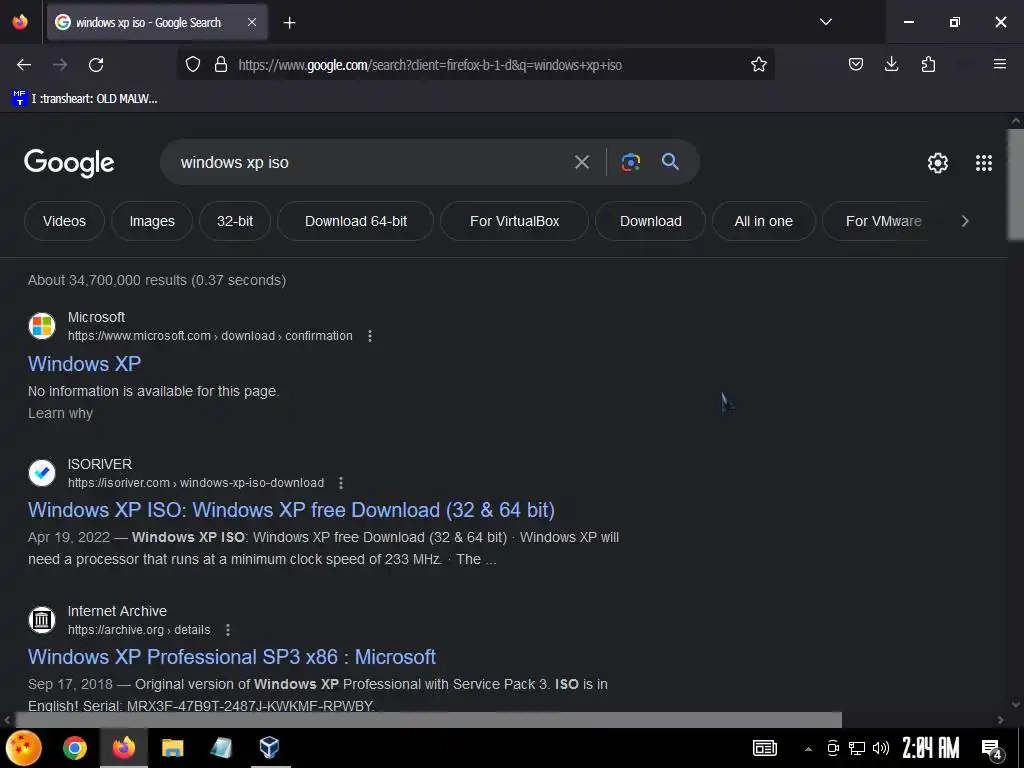Select the Videos filter chip
This screenshot has height=768, width=1024.
pos(64,221)
